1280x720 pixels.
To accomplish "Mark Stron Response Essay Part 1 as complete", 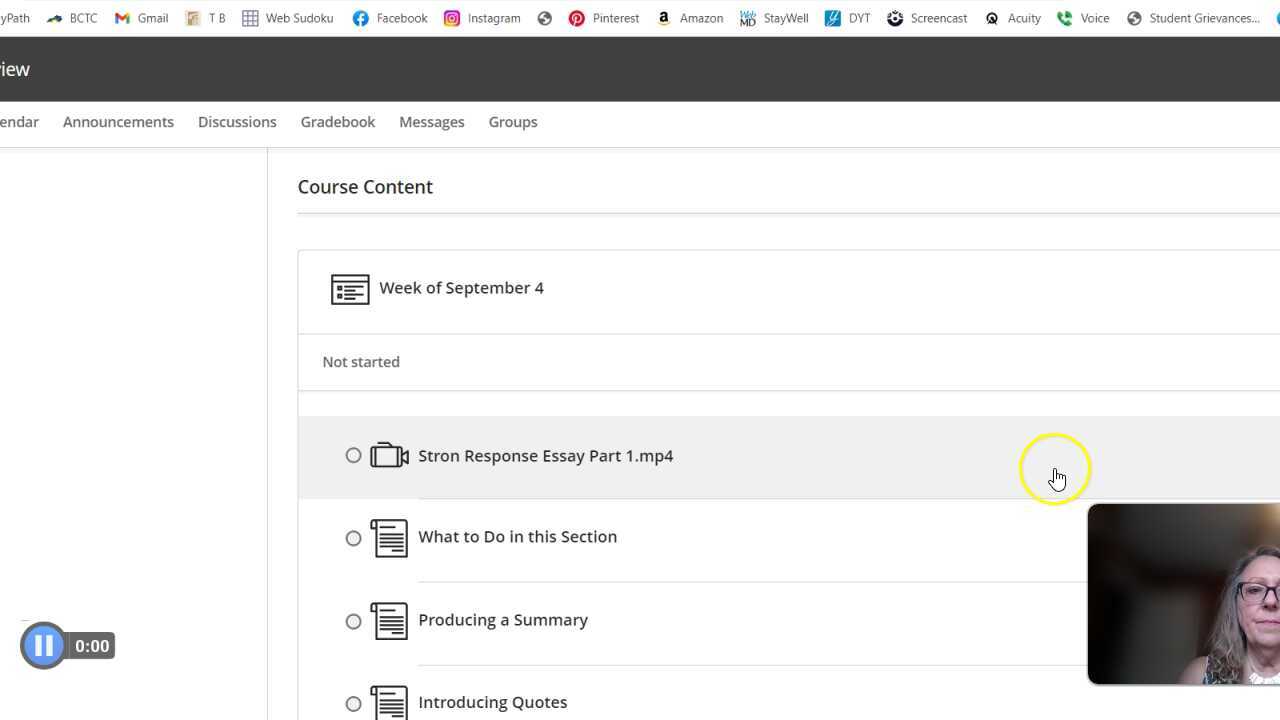I will (x=353, y=456).
